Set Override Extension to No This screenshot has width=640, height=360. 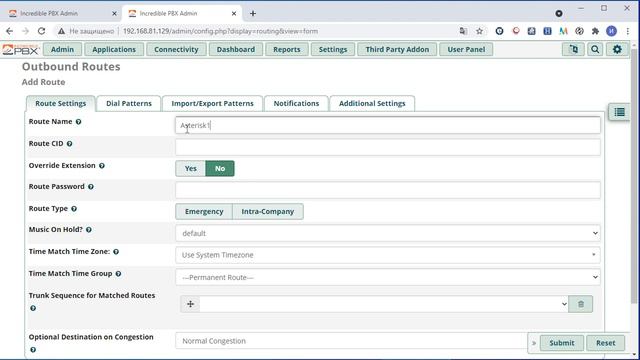click(x=220, y=169)
